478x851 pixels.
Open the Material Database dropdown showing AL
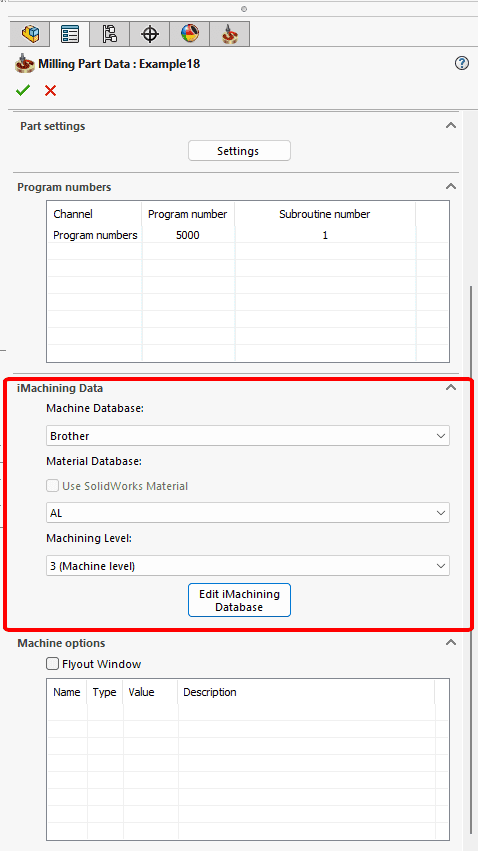point(248,513)
